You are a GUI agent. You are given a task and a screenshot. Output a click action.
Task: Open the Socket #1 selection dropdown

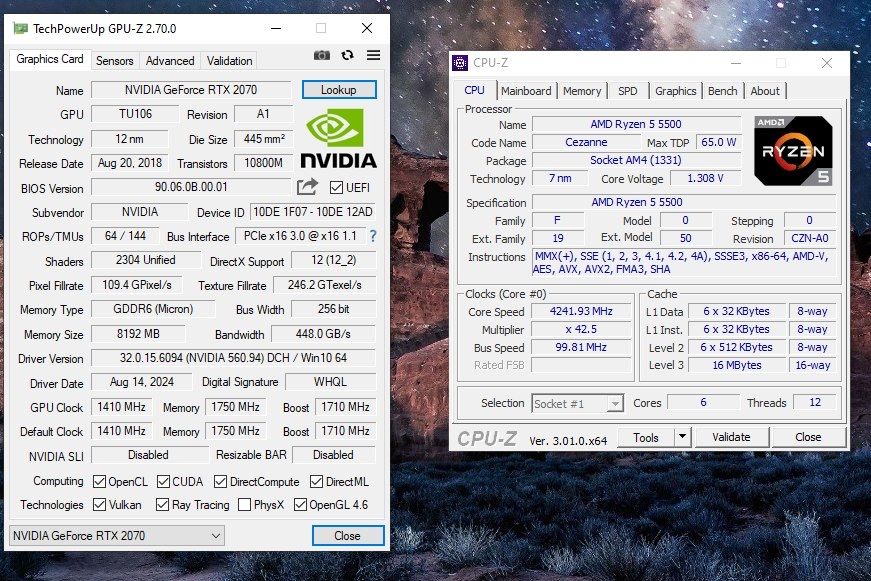(x=577, y=403)
